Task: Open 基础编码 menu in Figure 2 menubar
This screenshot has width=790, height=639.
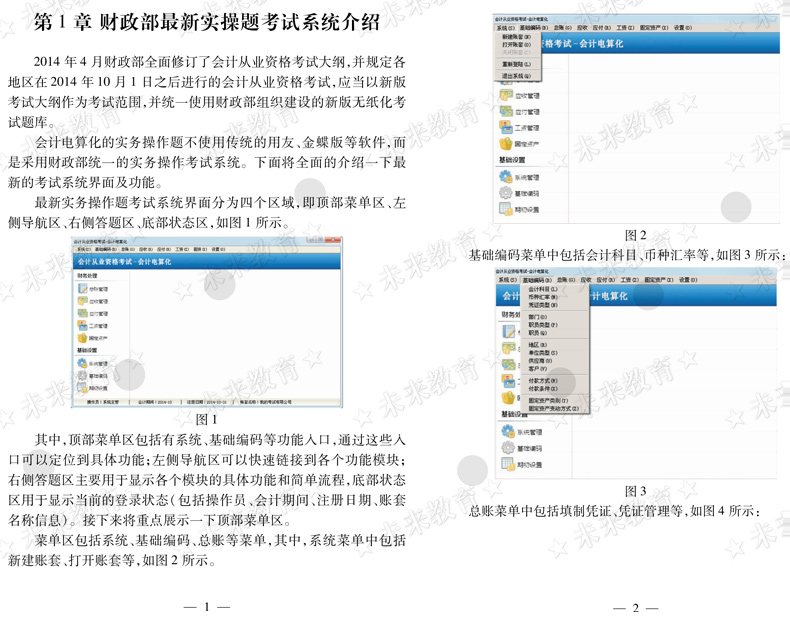Action: pyautogui.click(x=534, y=28)
